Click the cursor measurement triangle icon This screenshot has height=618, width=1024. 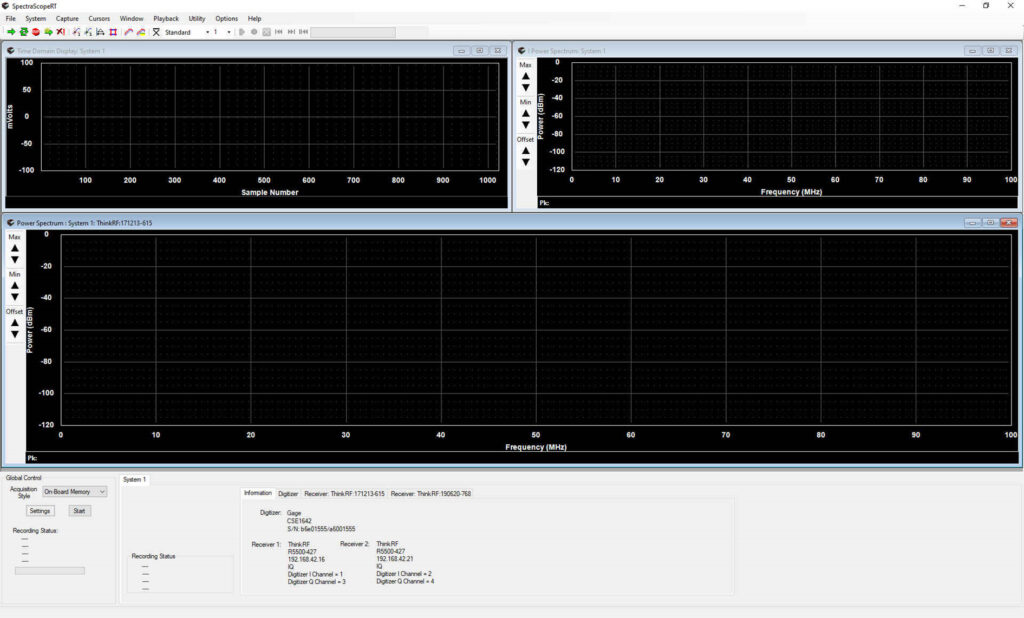pyautogui.click(x=101, y=32)
